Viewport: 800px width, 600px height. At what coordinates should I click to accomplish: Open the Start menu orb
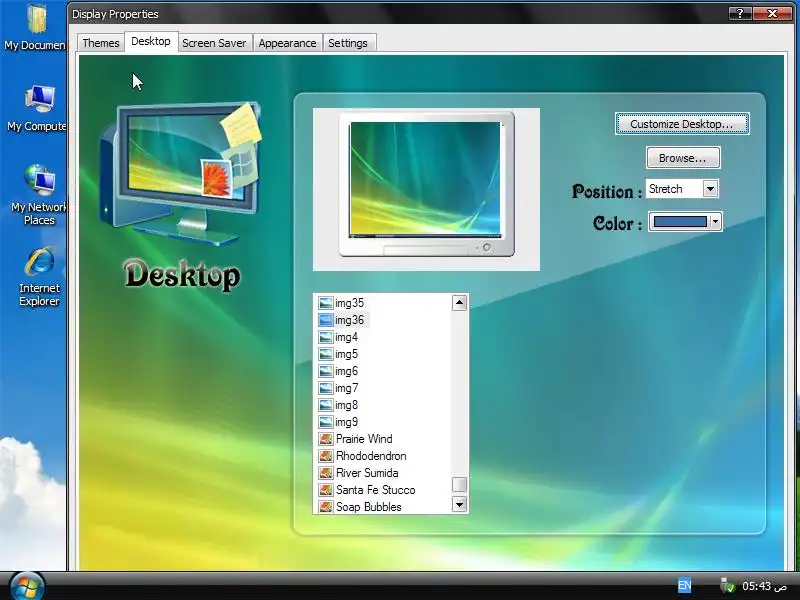pos(26,586)
